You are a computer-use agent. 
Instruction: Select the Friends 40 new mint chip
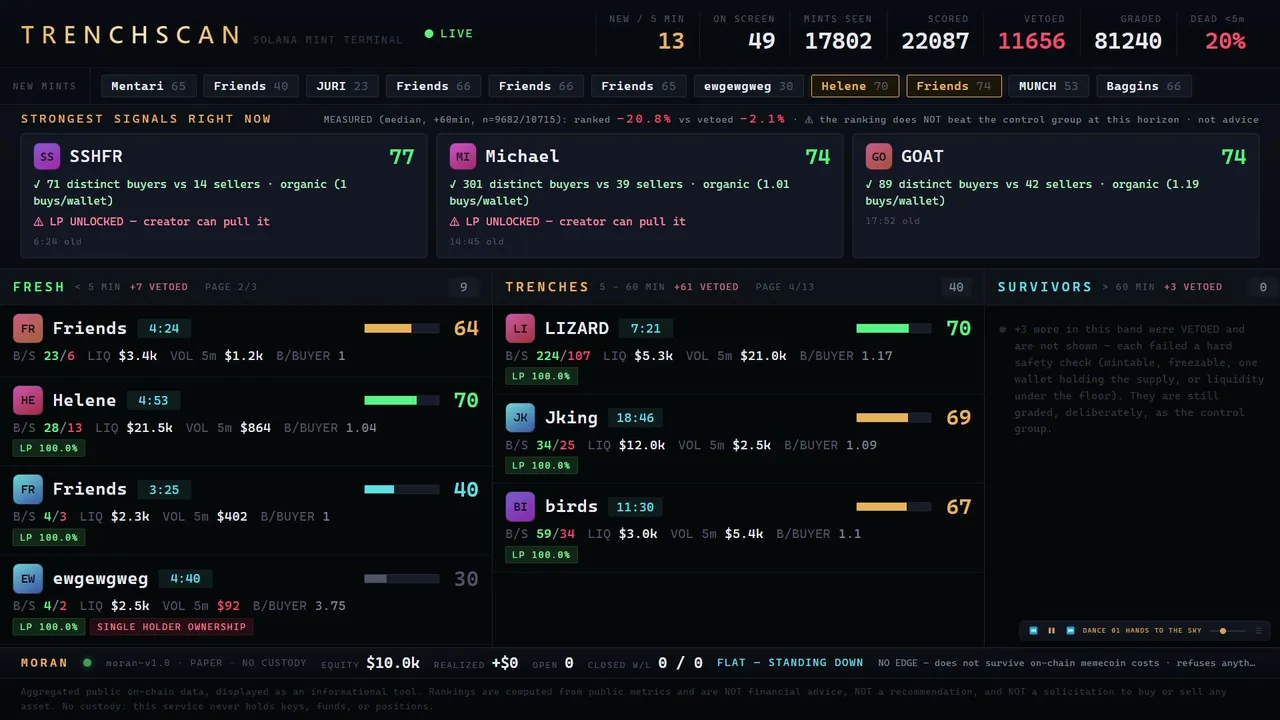(x=251, y=86)
